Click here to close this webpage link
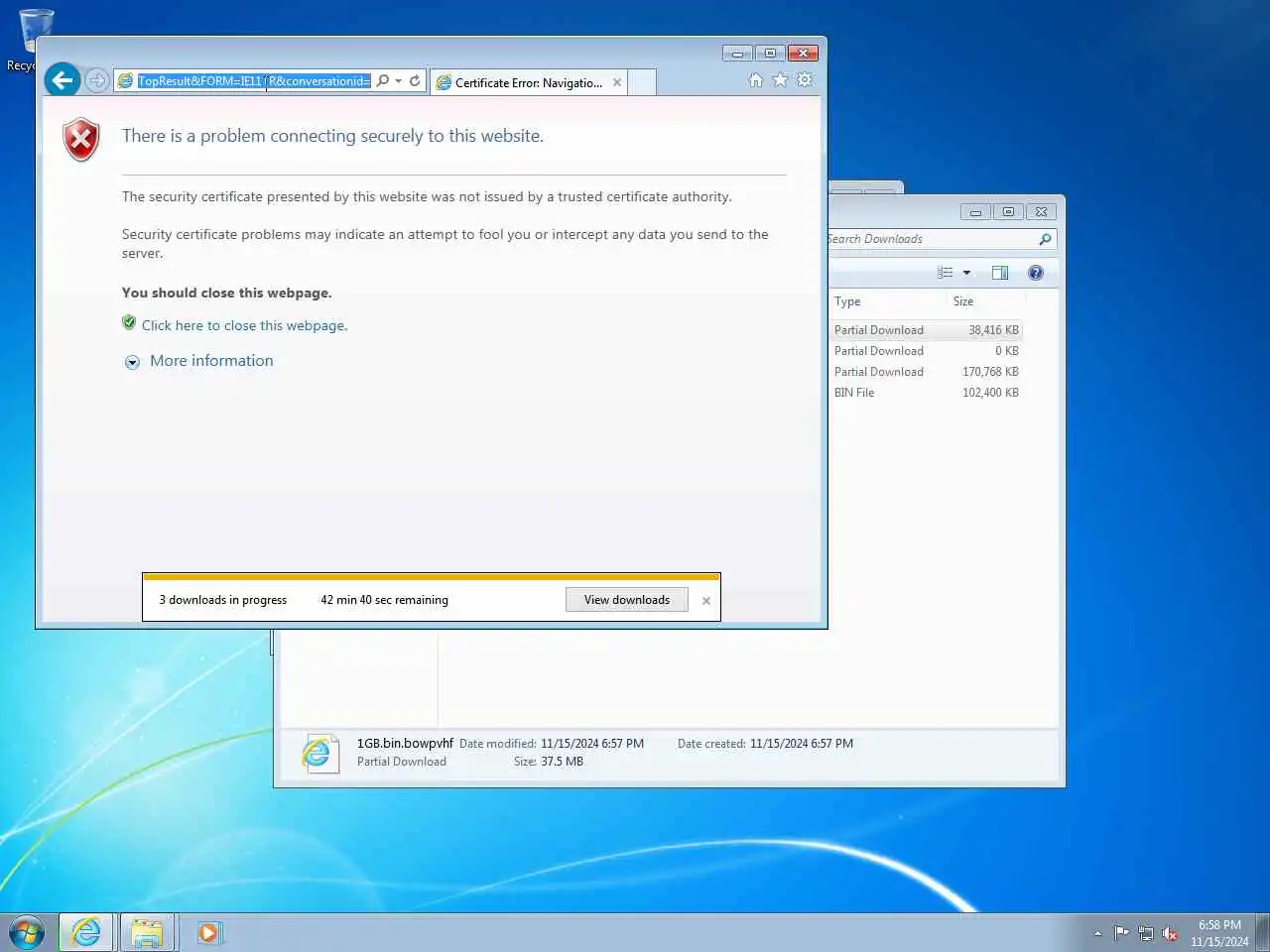 click(x=244, y=325)
